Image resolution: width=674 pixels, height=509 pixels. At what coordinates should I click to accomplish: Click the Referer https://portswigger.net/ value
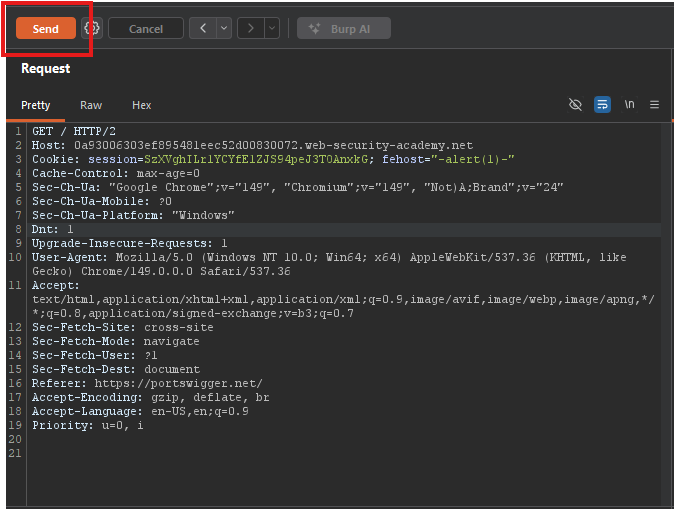178,383
